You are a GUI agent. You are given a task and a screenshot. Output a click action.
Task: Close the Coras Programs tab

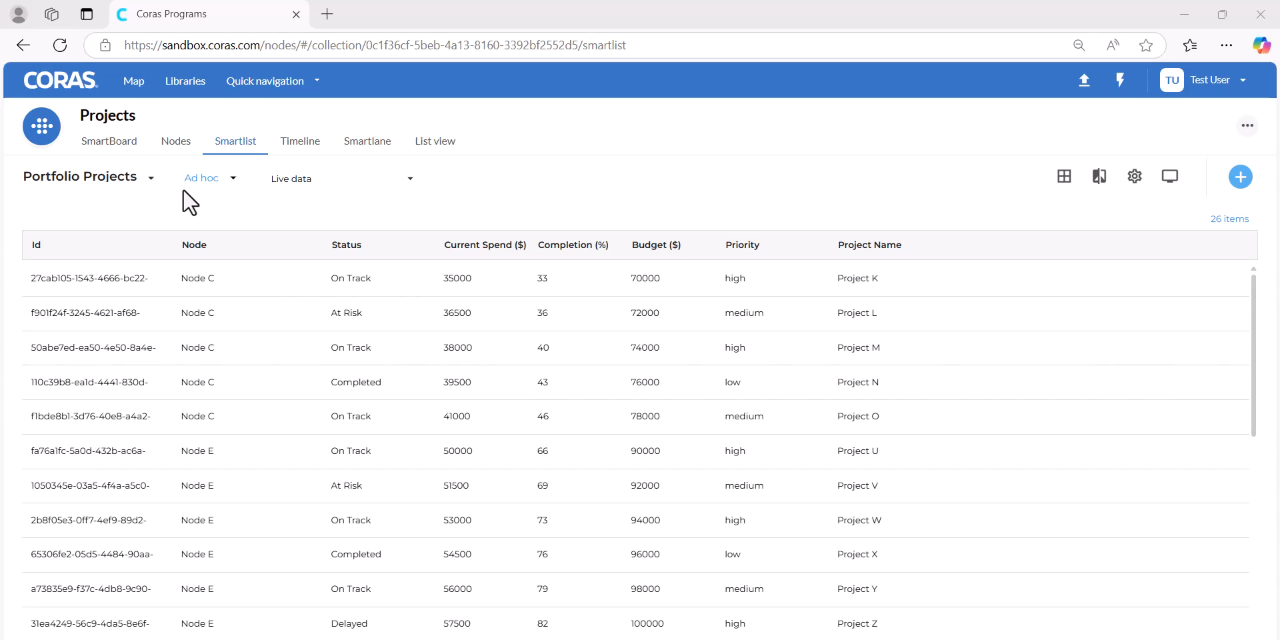[x=296, y=14]
